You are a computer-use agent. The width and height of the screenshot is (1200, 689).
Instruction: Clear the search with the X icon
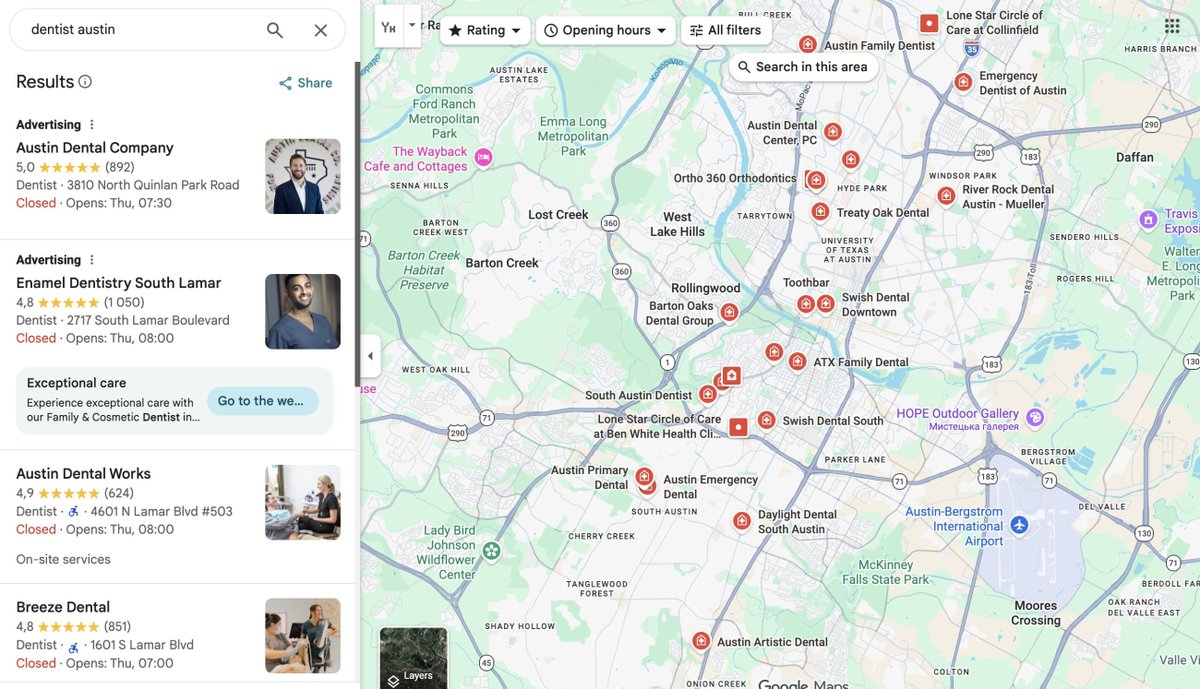[x=321, y=30]
